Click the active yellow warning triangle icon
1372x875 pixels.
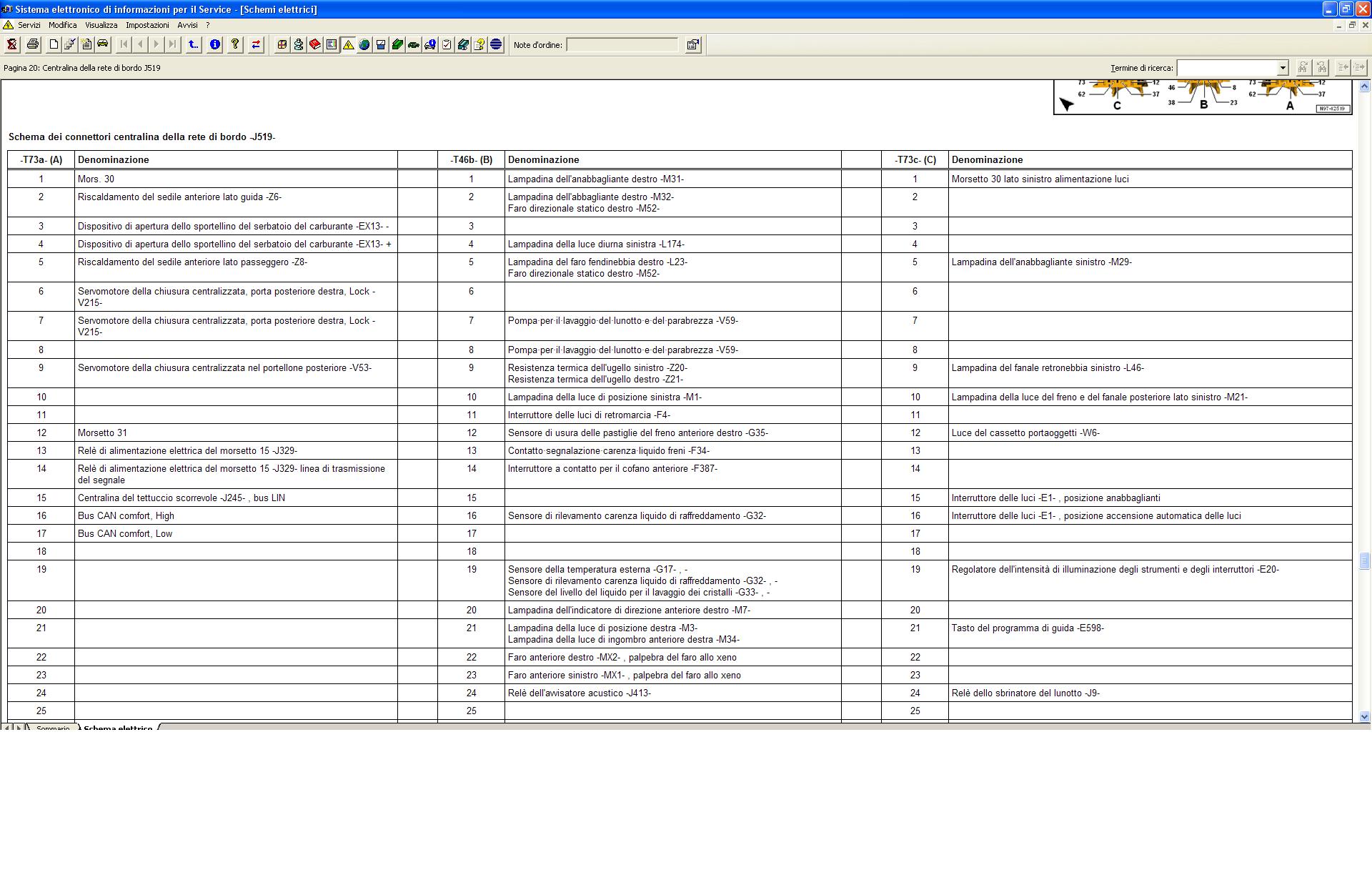(x=348, y=44)
